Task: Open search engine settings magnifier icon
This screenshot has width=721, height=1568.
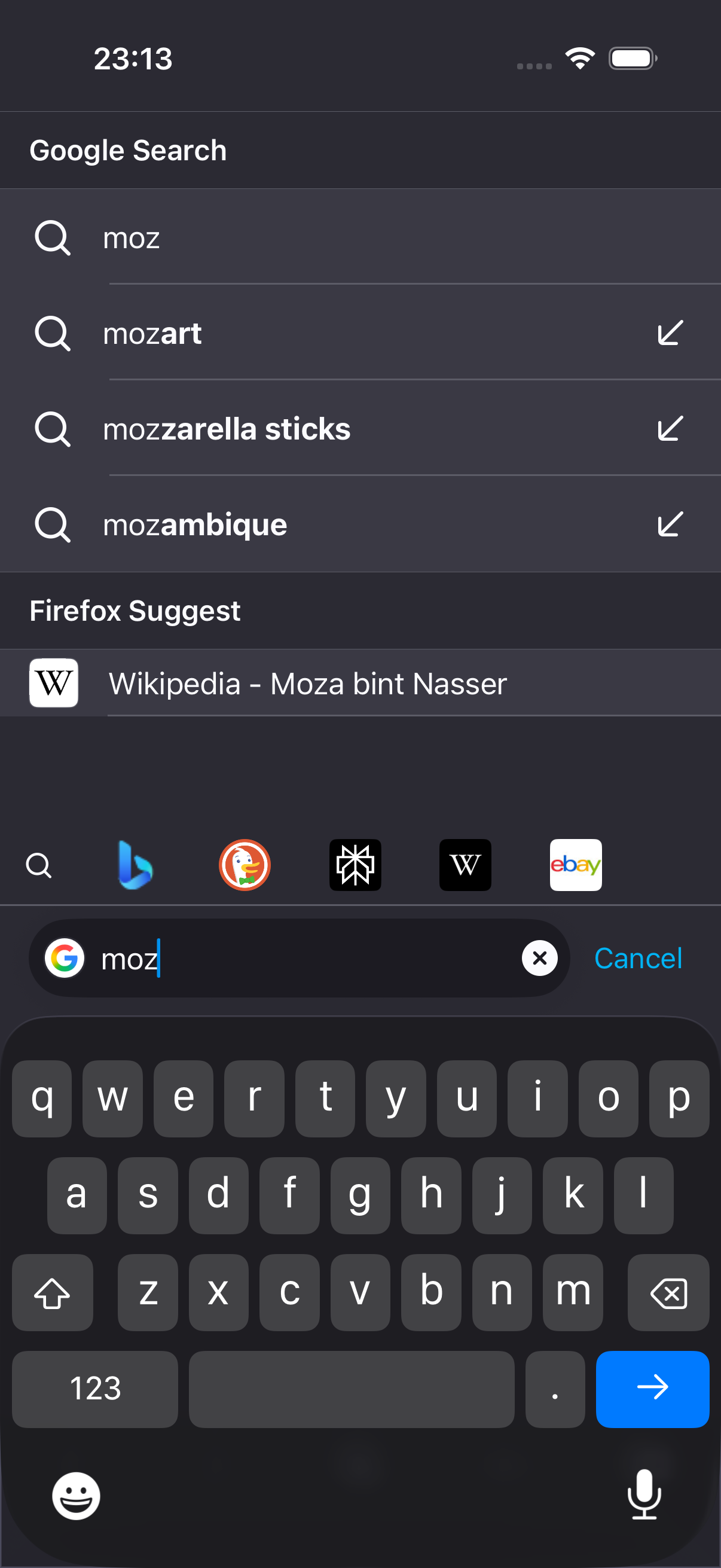Action: [x=39, y=865]
